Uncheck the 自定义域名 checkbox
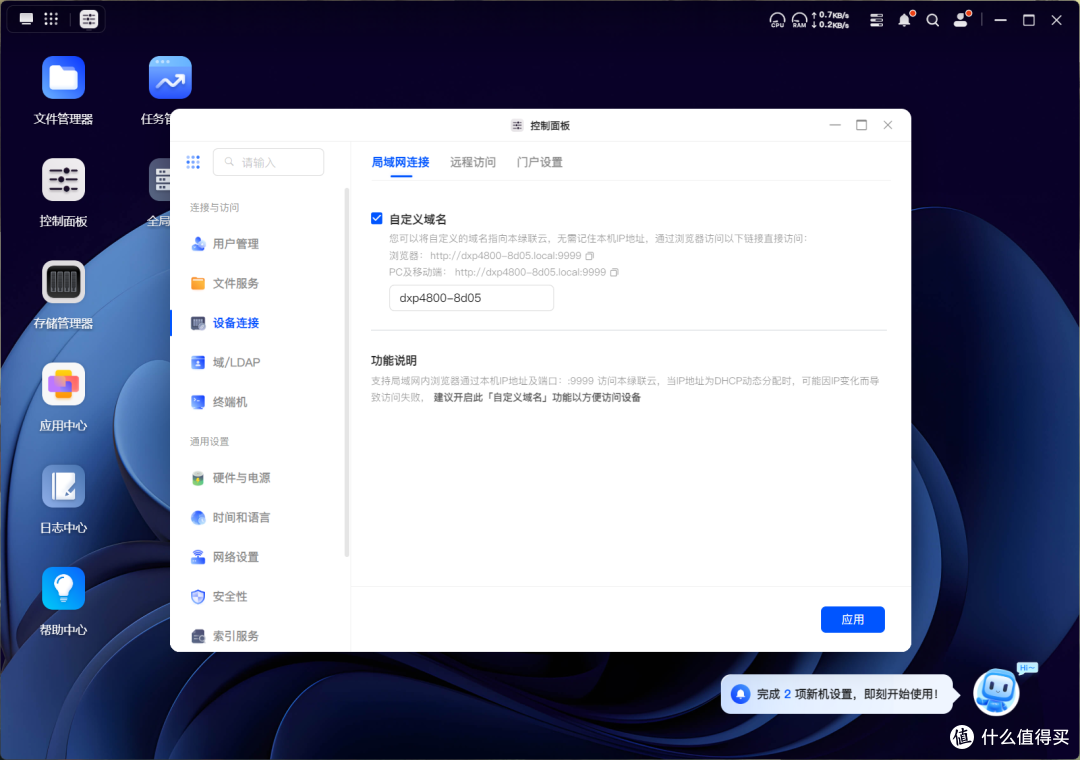Viewport: 1080px width, 760px height. (377, 218)
